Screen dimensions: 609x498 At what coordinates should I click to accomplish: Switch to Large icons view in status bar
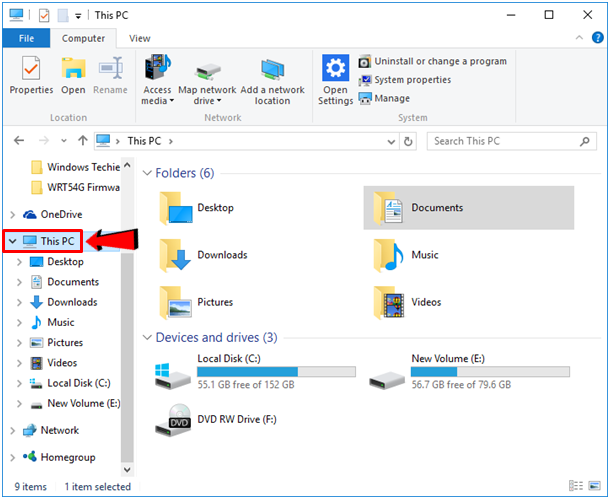(x=594, y=486)
